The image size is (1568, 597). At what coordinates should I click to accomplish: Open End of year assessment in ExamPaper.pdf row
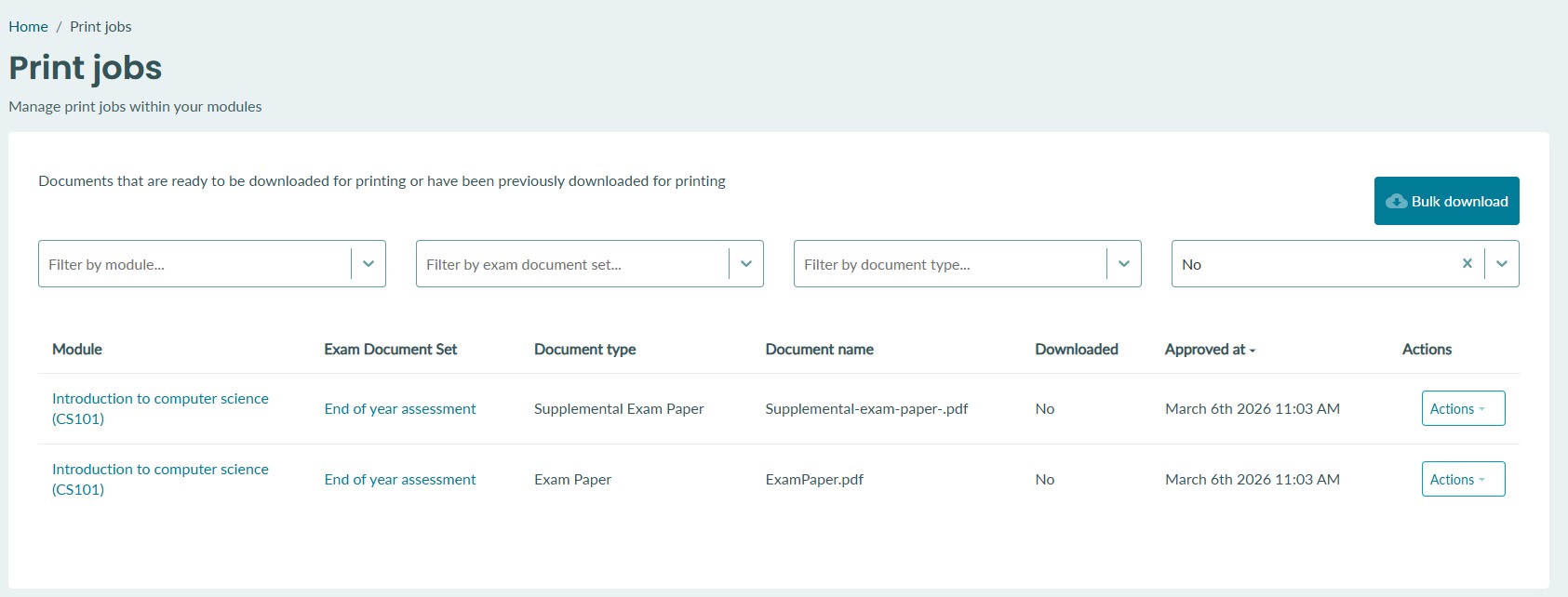tap(400, 479)
